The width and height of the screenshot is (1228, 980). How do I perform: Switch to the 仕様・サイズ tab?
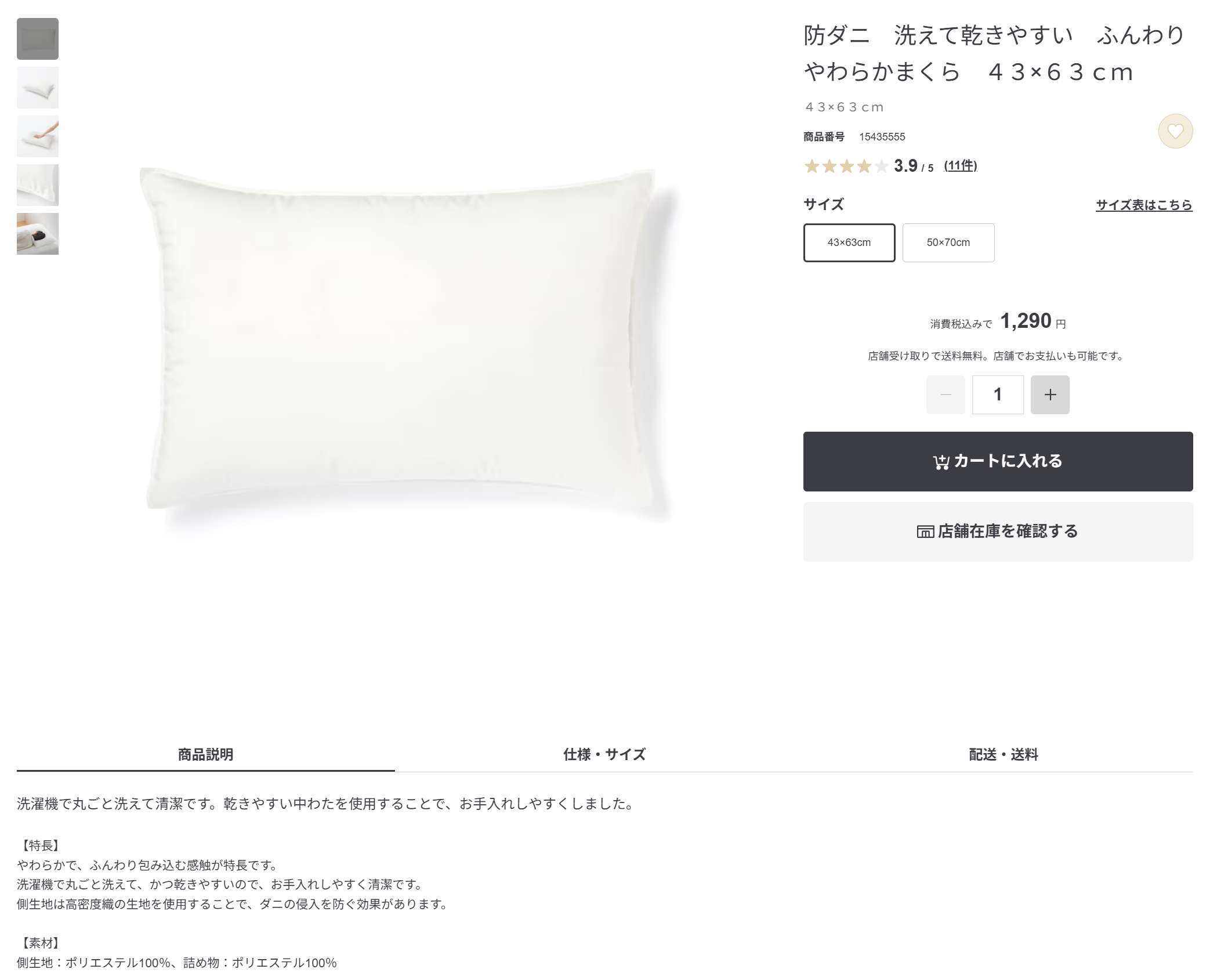tap(604, 754)
